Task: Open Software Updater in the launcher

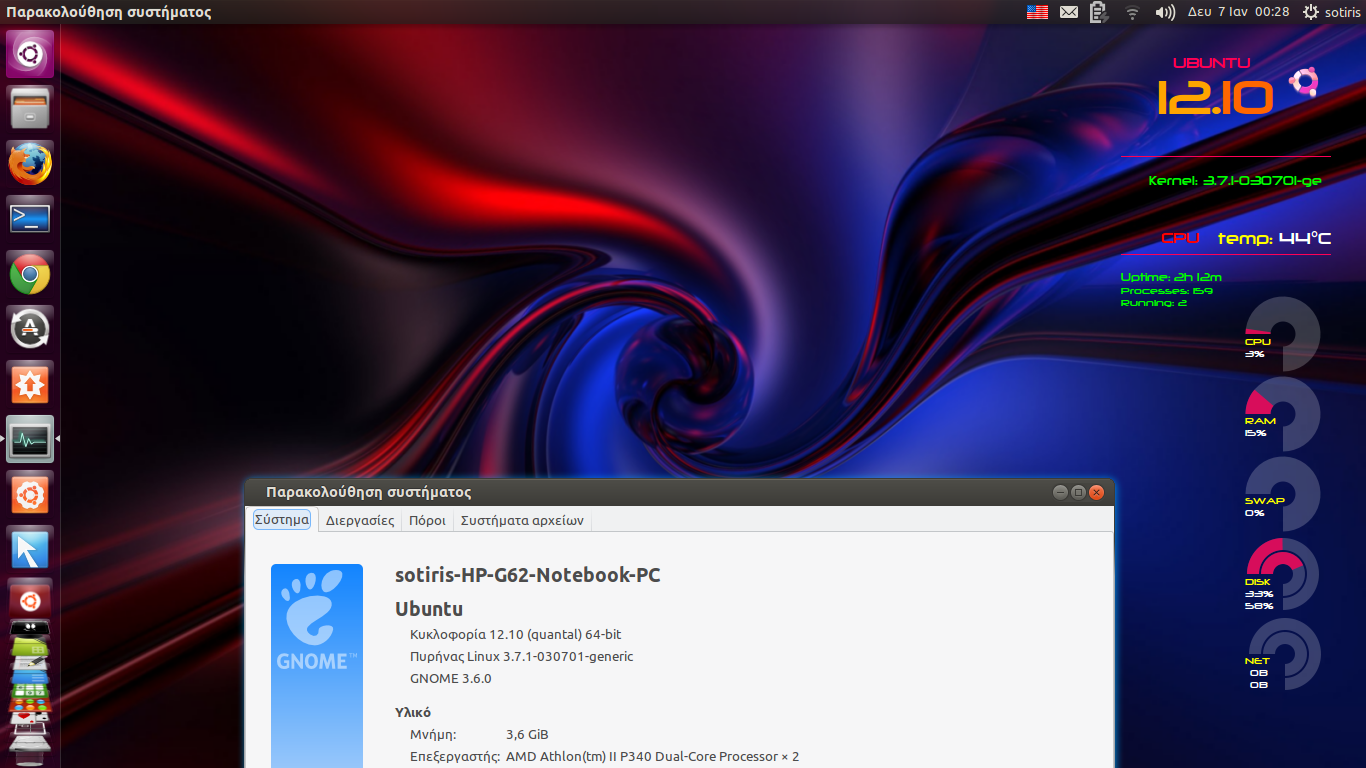Action: (x=30, y=328)
